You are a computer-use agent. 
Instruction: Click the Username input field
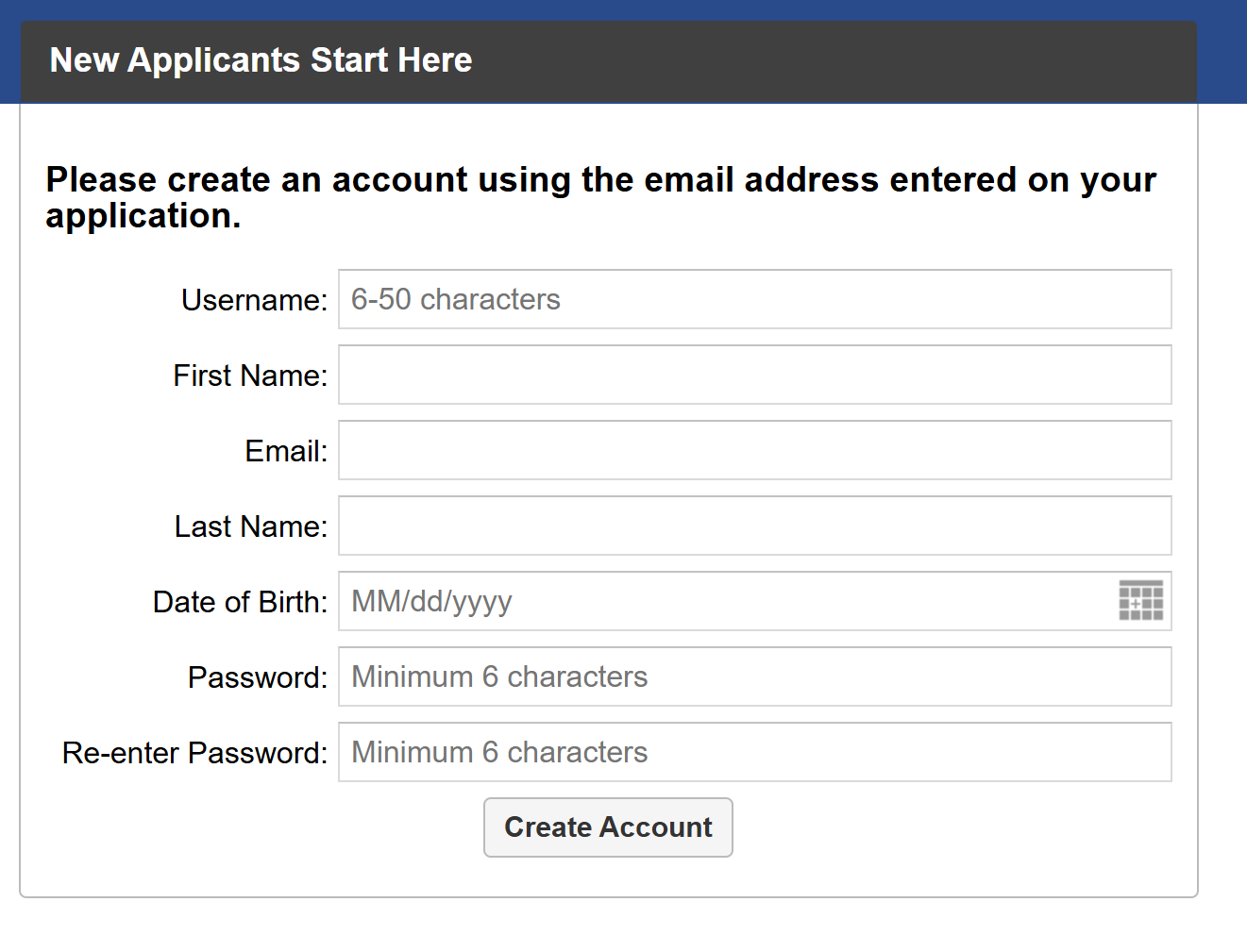click(x=755, y=299)
